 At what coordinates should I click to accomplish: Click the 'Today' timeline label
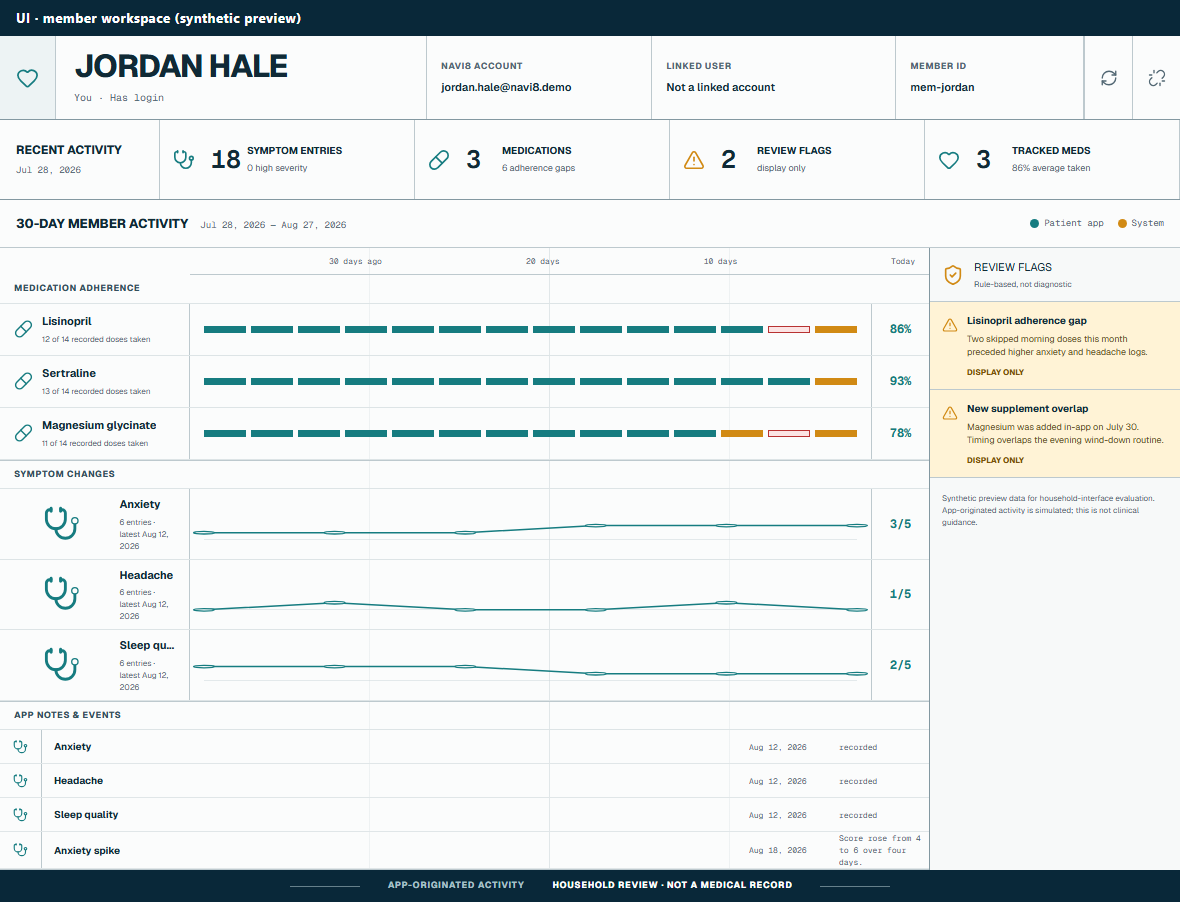tap(903, 261)
